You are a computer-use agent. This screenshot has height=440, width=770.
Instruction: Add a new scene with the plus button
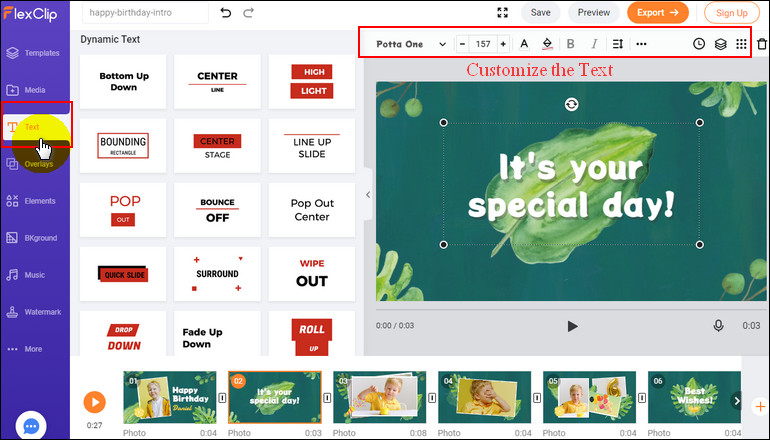pos(760,407)
